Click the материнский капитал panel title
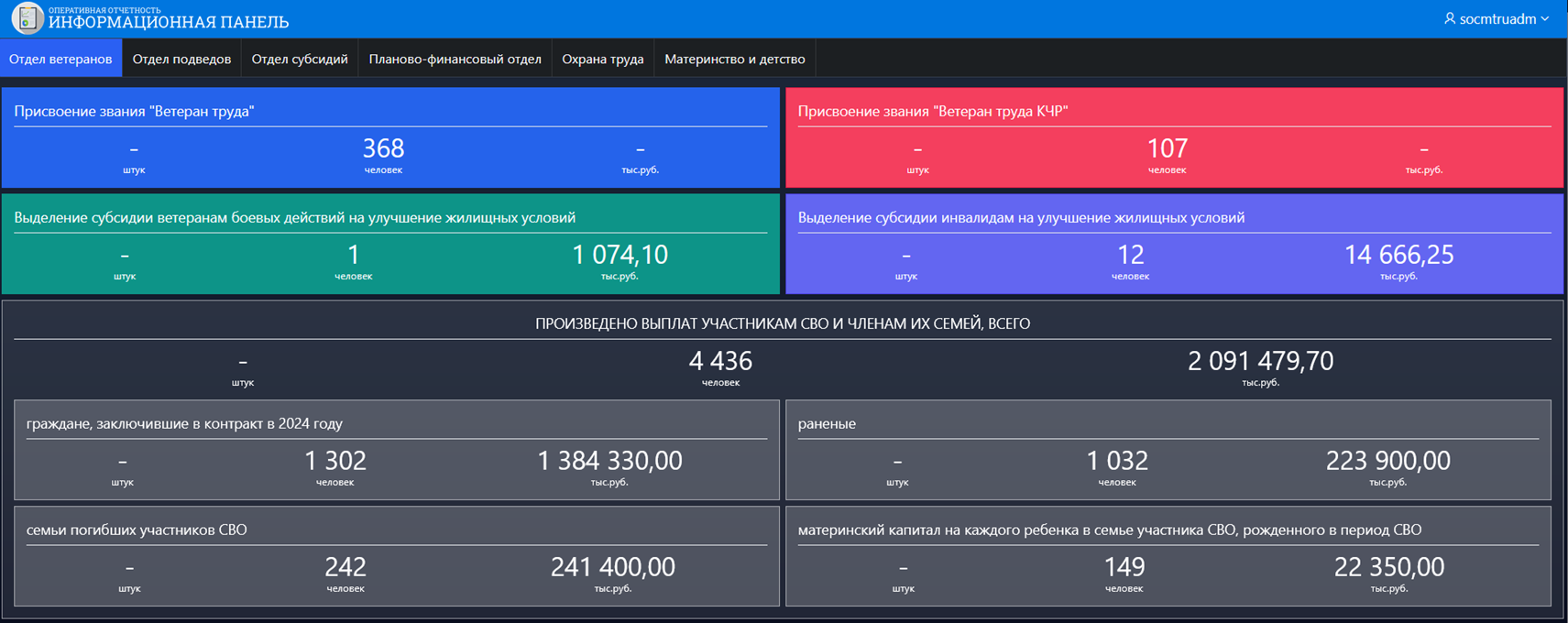 1109,530
